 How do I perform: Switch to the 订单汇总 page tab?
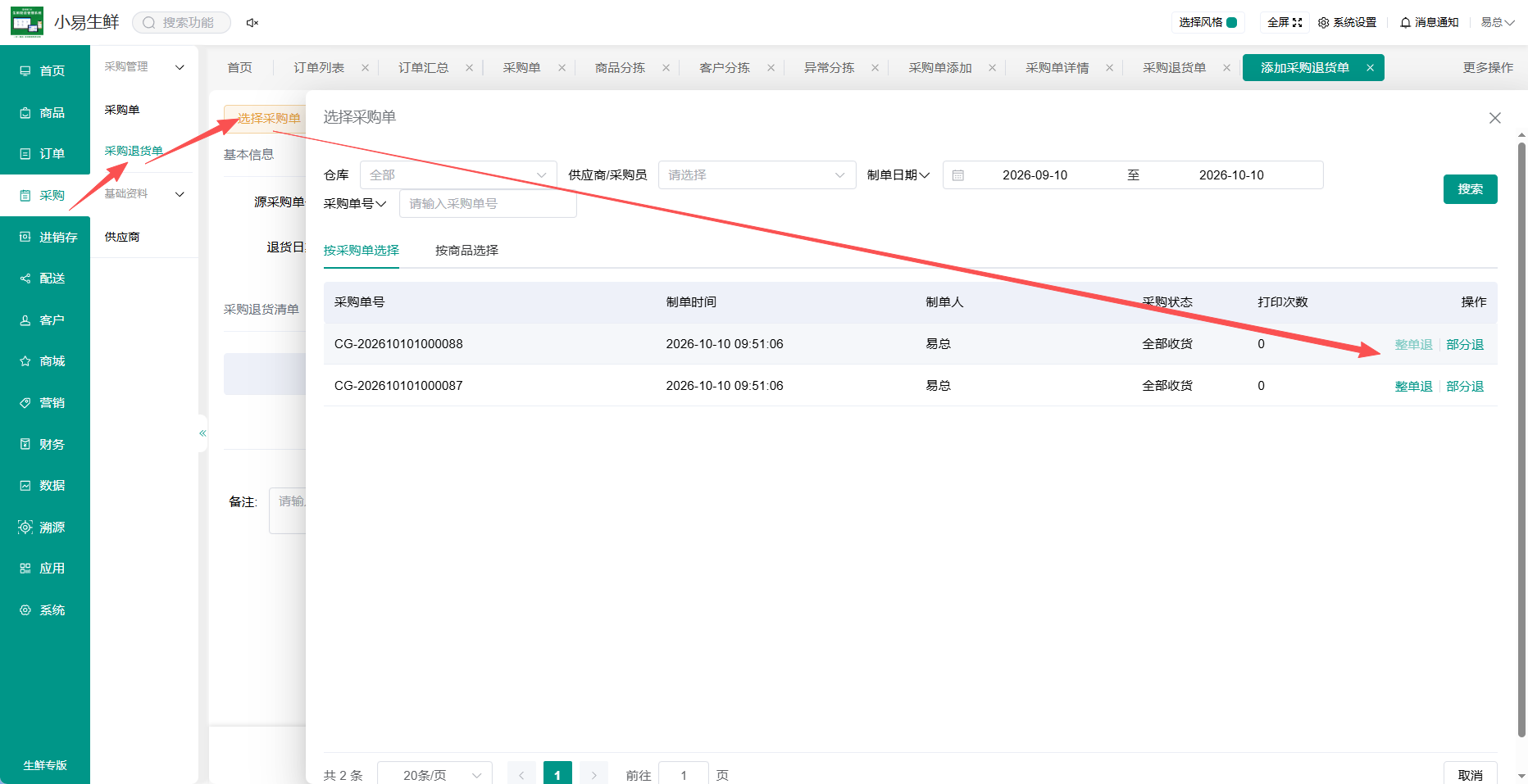point(424,67)
